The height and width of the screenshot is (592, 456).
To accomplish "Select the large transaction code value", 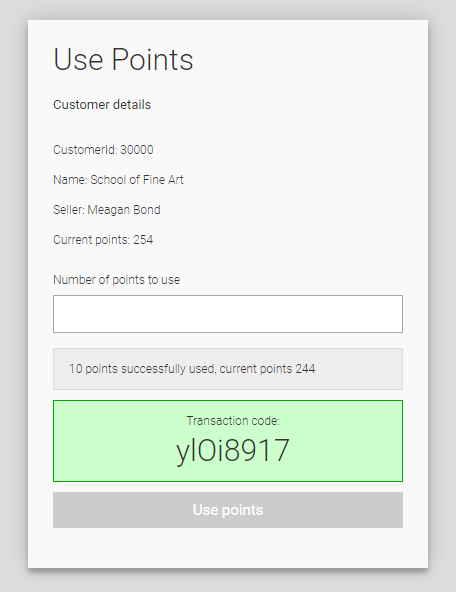I will pyautogui.click(x=233, y=450).
